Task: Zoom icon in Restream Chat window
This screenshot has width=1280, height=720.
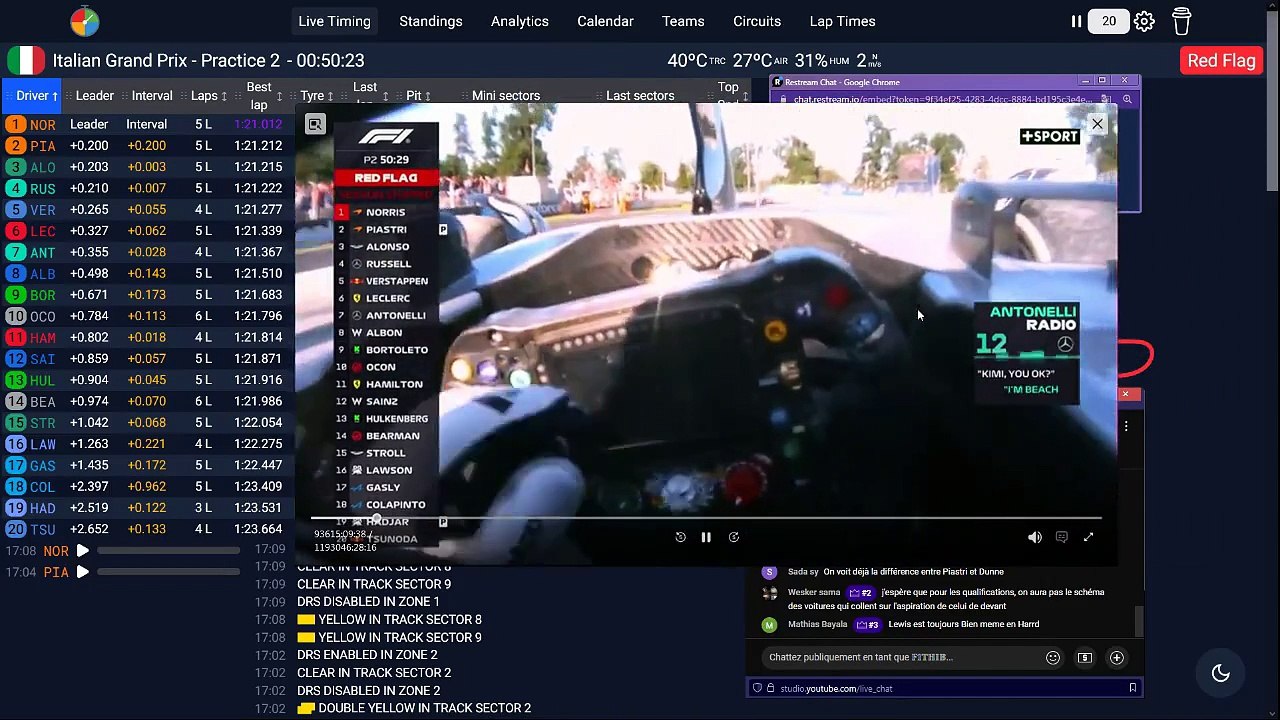Action: point(1127,99)
